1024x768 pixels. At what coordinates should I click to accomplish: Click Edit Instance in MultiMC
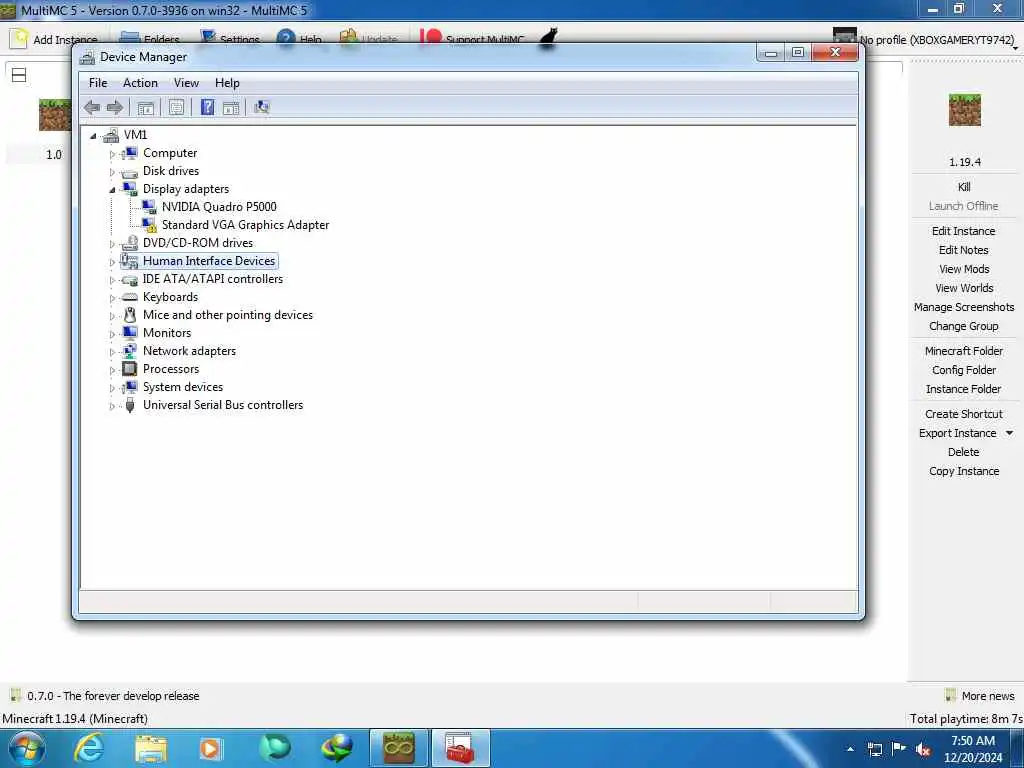963,231
